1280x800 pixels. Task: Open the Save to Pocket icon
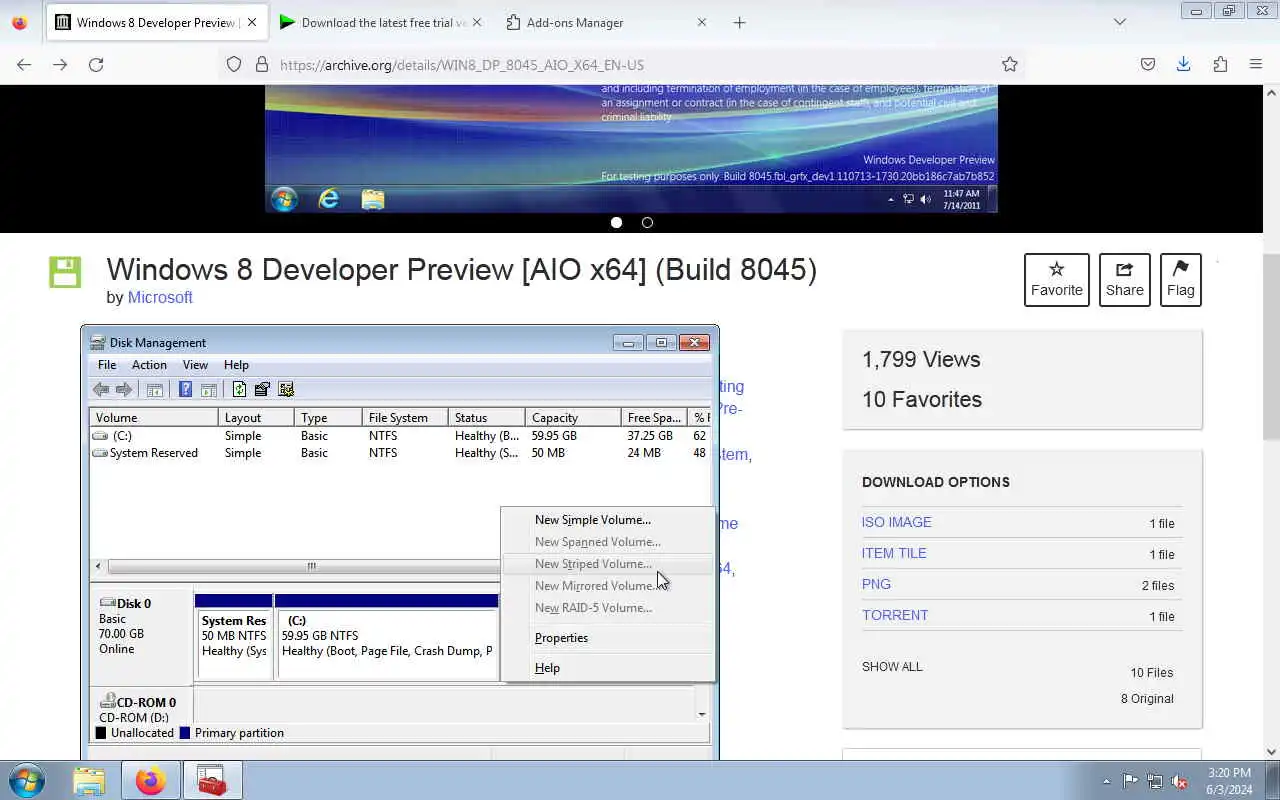click(x=1148, y=64)
